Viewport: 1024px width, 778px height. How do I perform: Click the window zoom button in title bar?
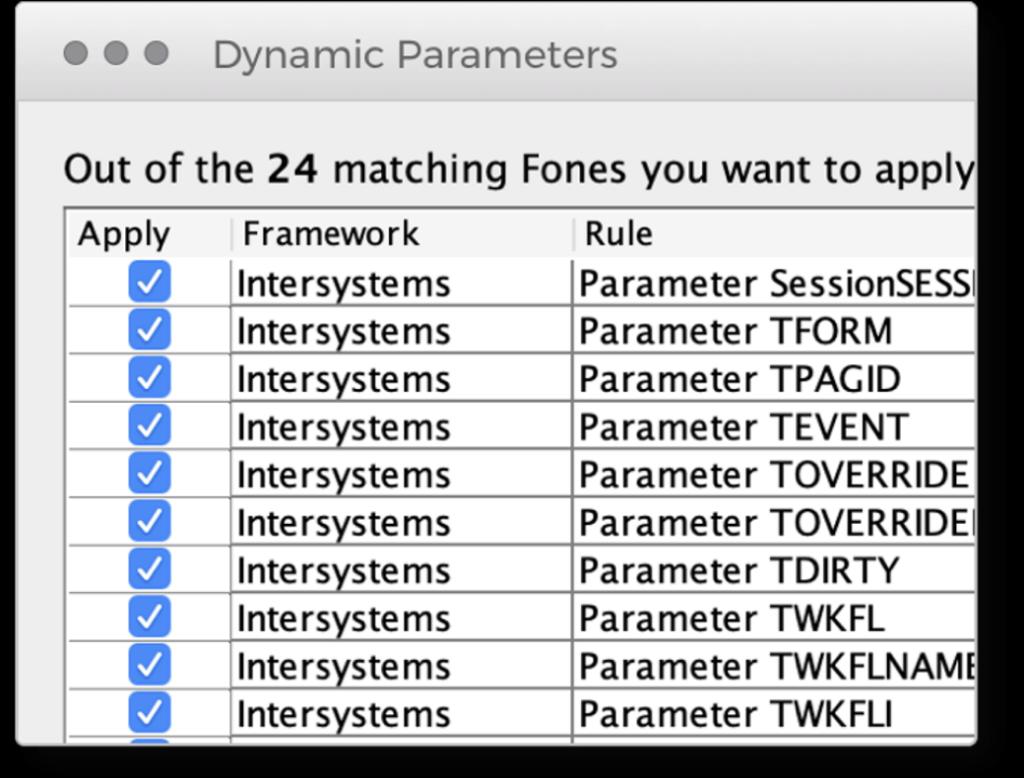click(156, 53)
